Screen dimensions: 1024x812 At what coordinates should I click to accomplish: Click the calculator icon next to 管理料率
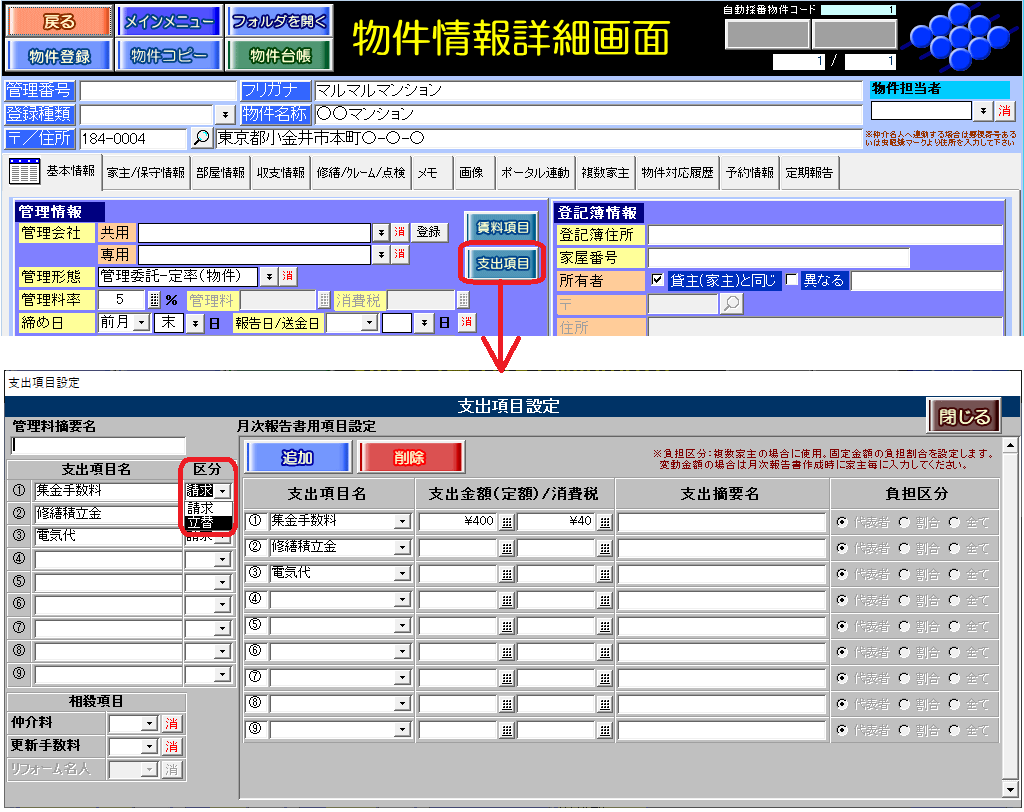(x=153, y=299)
